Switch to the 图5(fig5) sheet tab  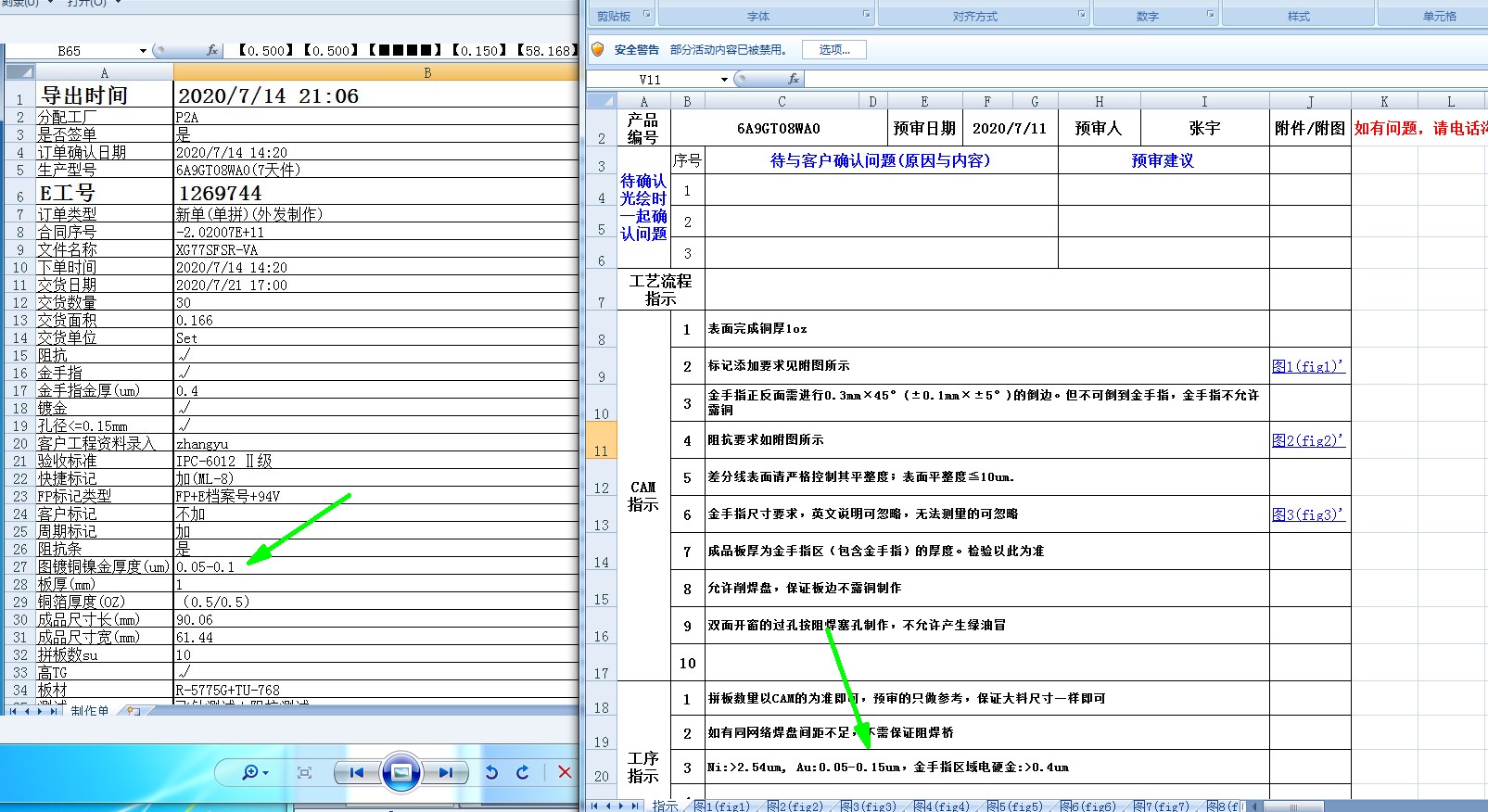[x=1015, y=806]
